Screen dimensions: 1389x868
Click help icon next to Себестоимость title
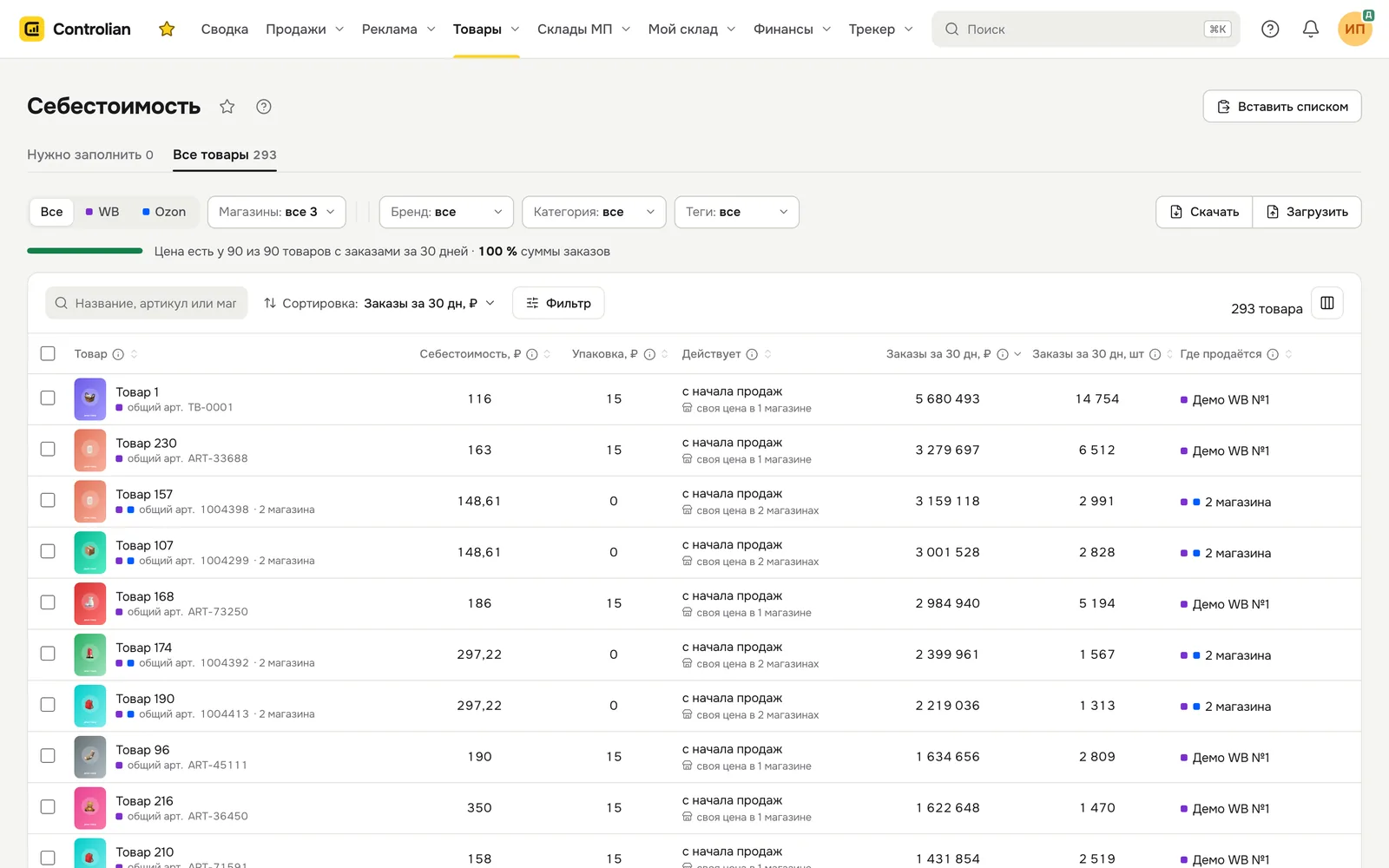pos(264,106)
